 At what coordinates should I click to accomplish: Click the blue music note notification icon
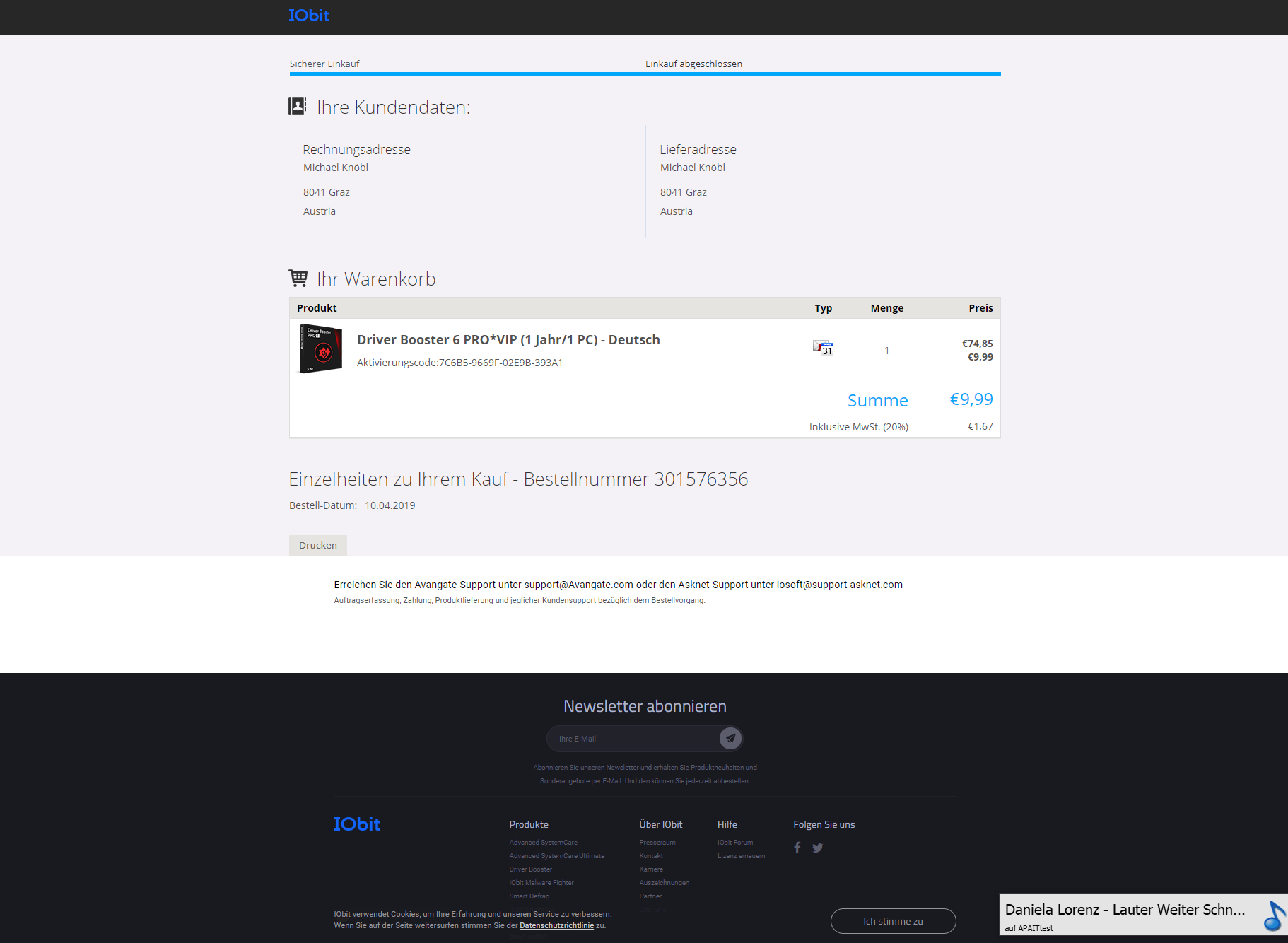1274,915
